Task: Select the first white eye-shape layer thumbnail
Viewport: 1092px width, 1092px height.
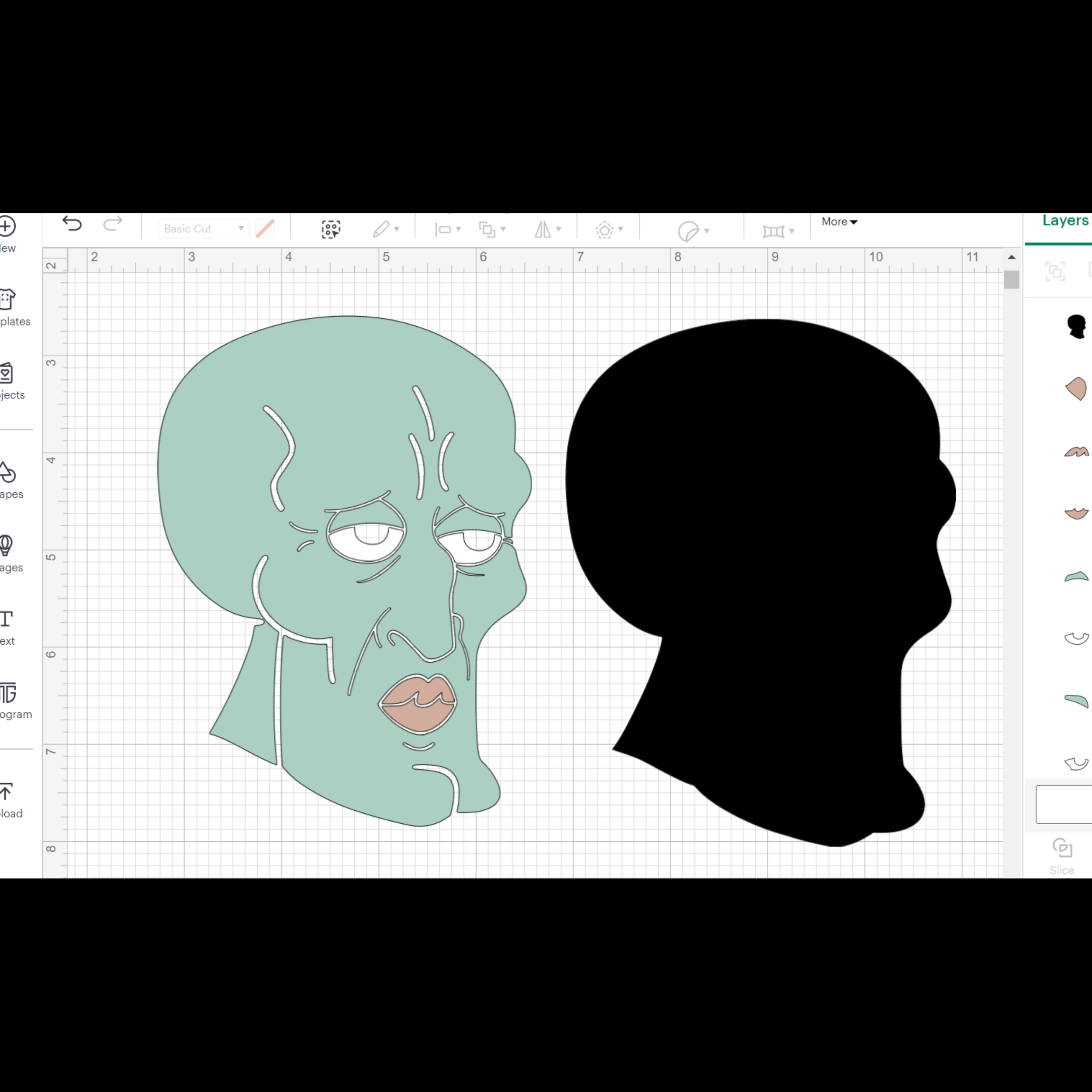Action: coord(1076,639)
